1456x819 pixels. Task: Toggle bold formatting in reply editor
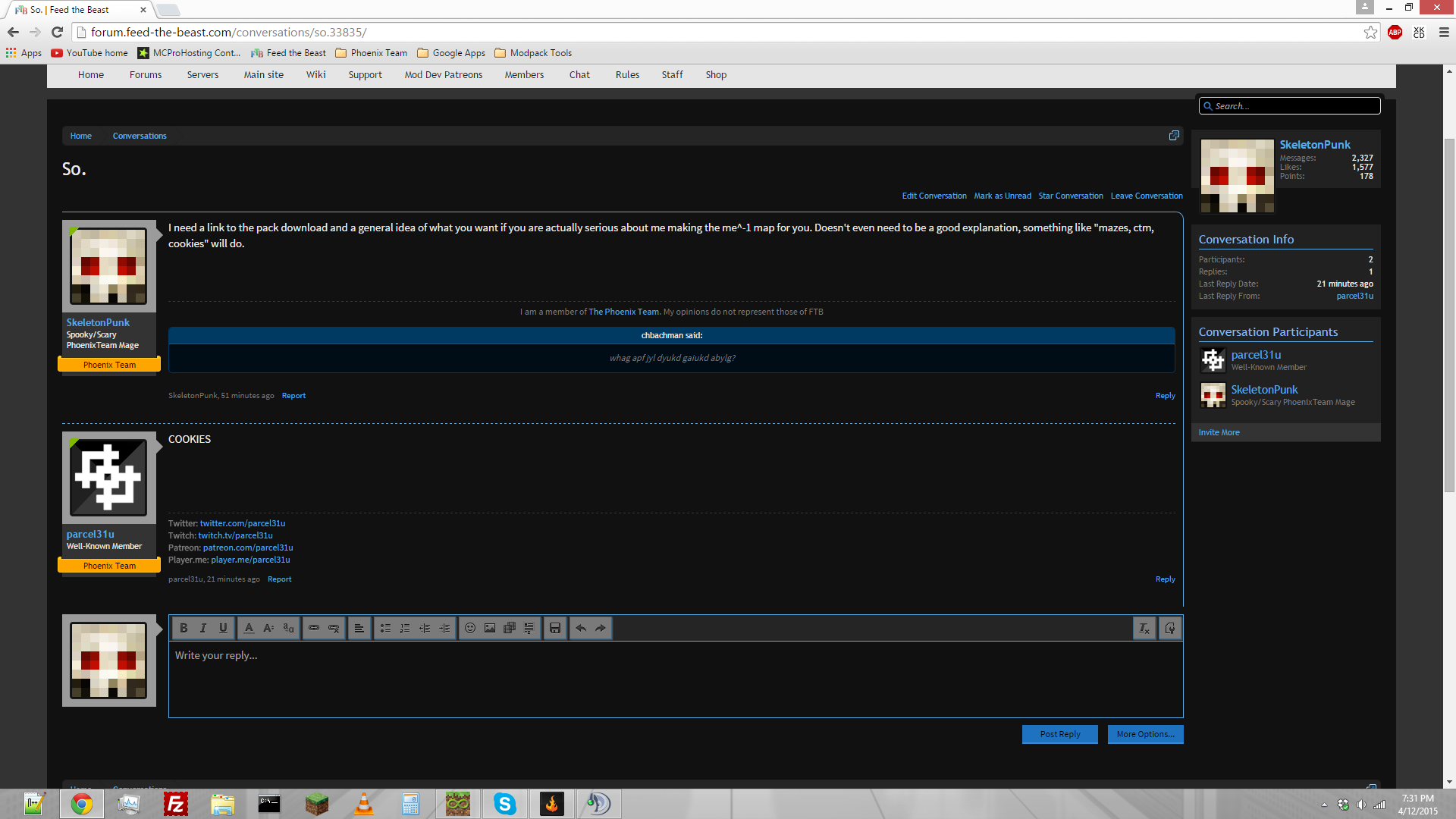[184, 628]
